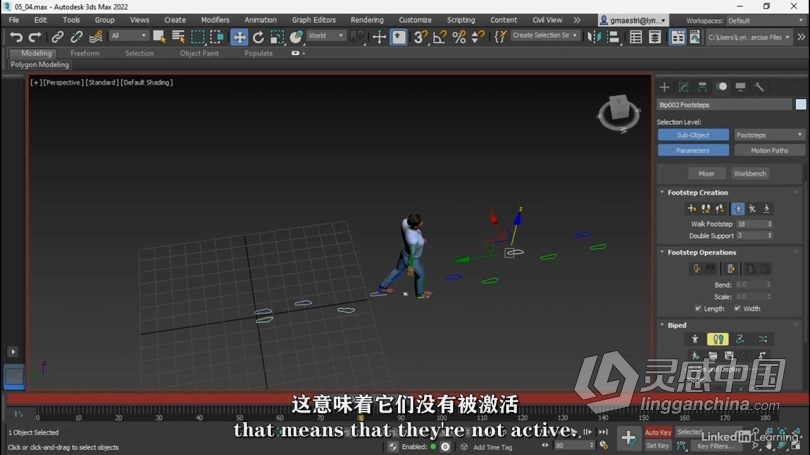Open the File menu
Screen dimensions: 810x455
(14, 20)
